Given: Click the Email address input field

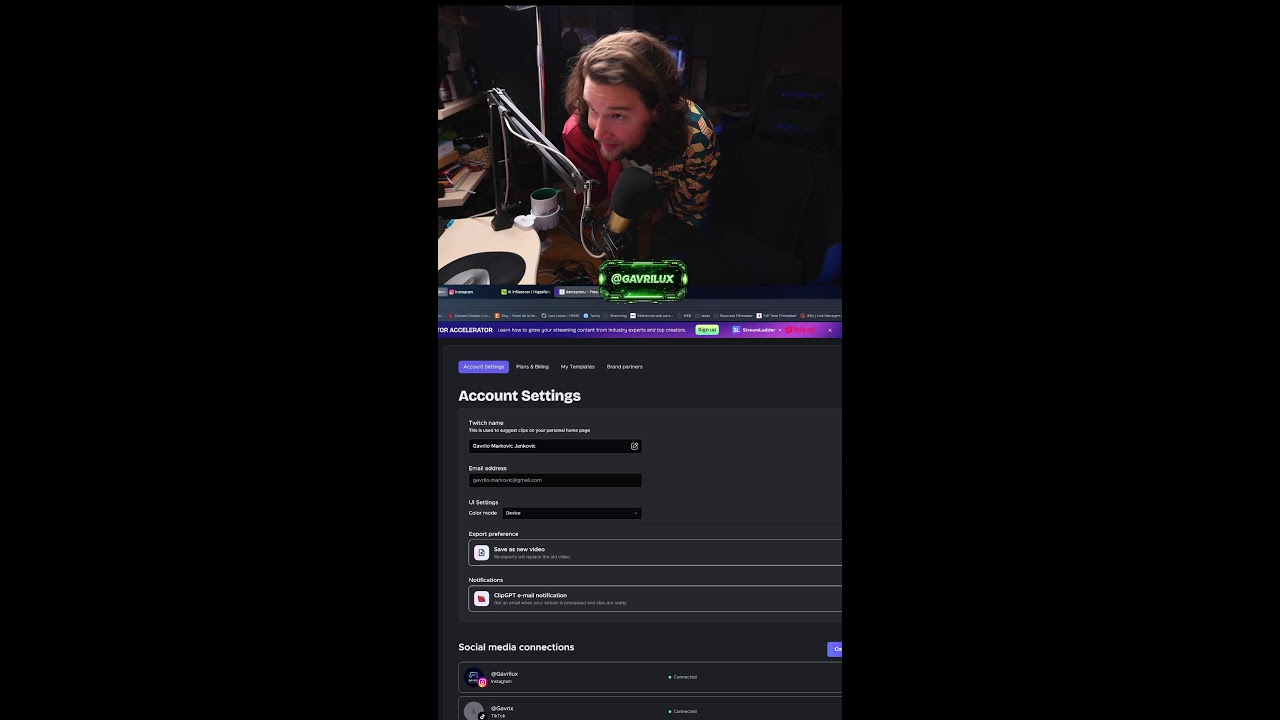Looking at the screenshot, I should click(x=555, y=480).
